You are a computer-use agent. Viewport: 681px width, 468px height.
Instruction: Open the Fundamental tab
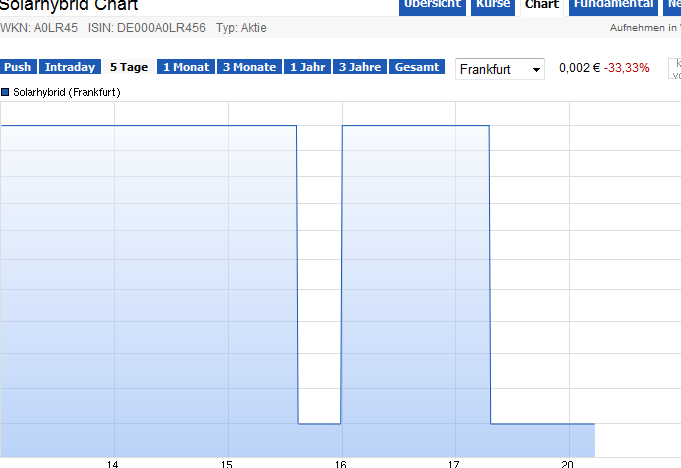point(613,5)
